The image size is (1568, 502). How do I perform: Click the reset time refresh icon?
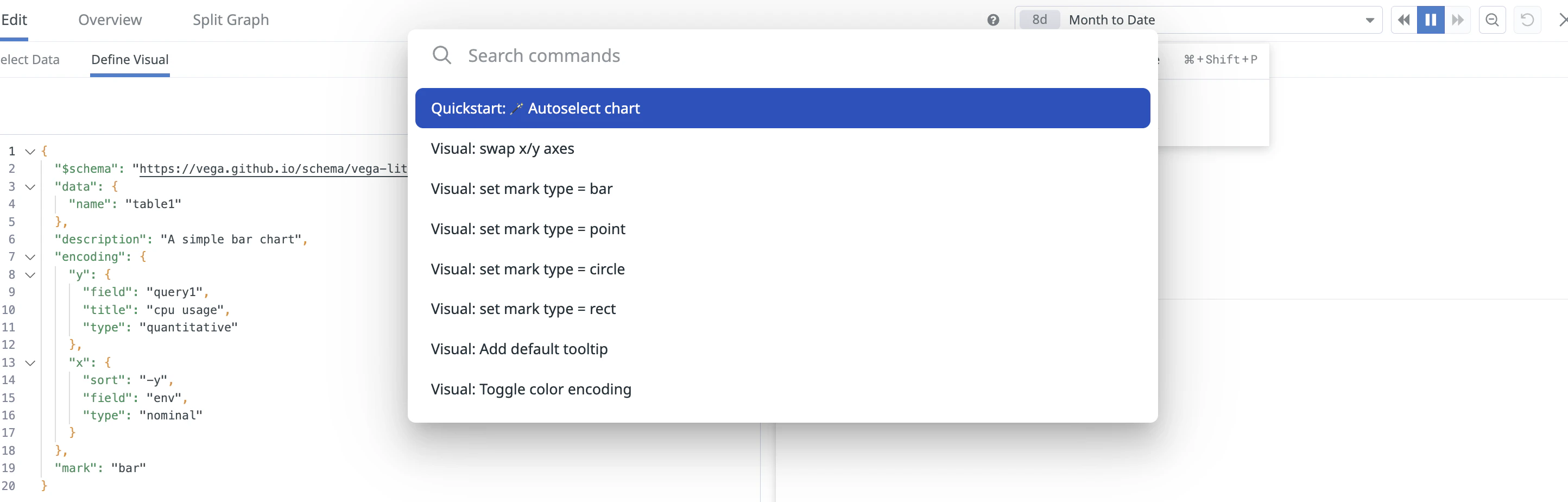coord(1527,20)
